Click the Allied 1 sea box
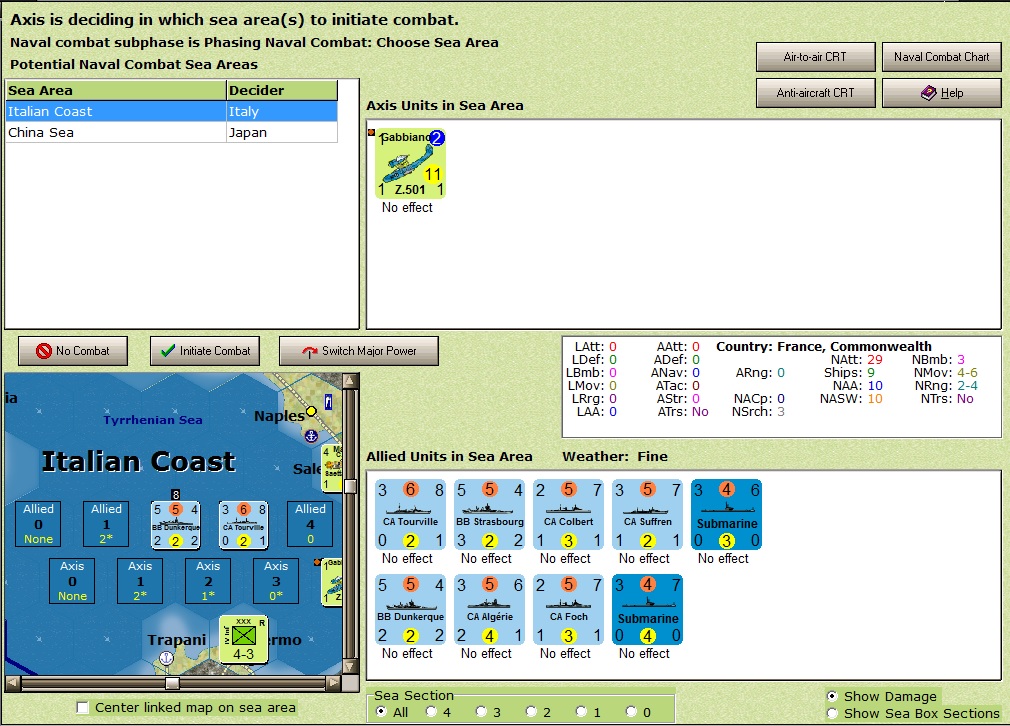 [106, 524]
